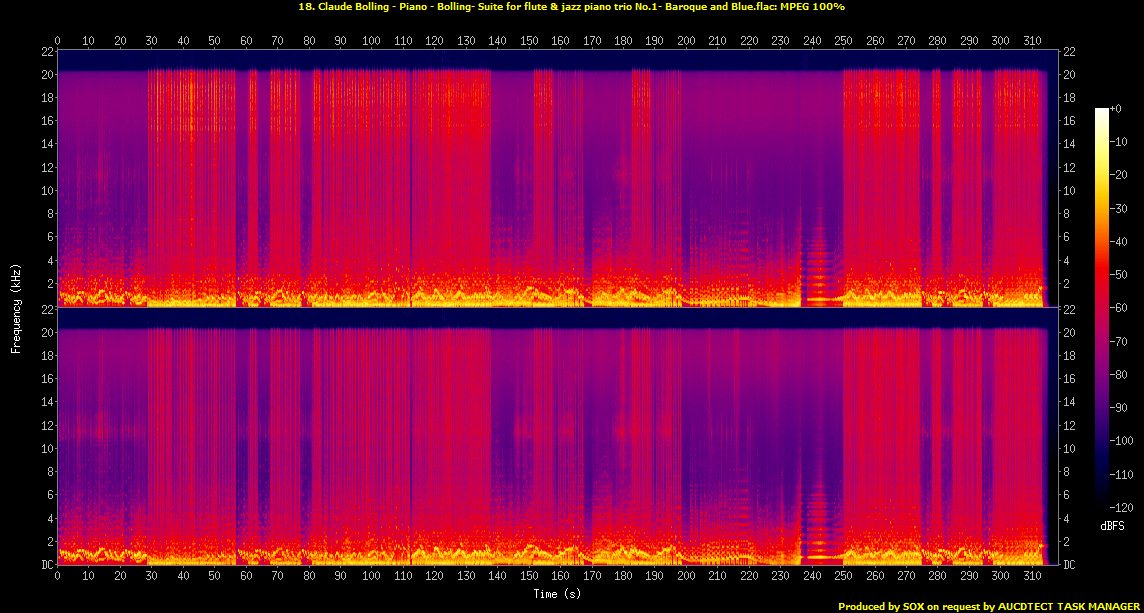Viewport: 1144px width, 613px height.
Task: Click the 150 second tick on bottom time axis
Action: click(x=528, y=577)
